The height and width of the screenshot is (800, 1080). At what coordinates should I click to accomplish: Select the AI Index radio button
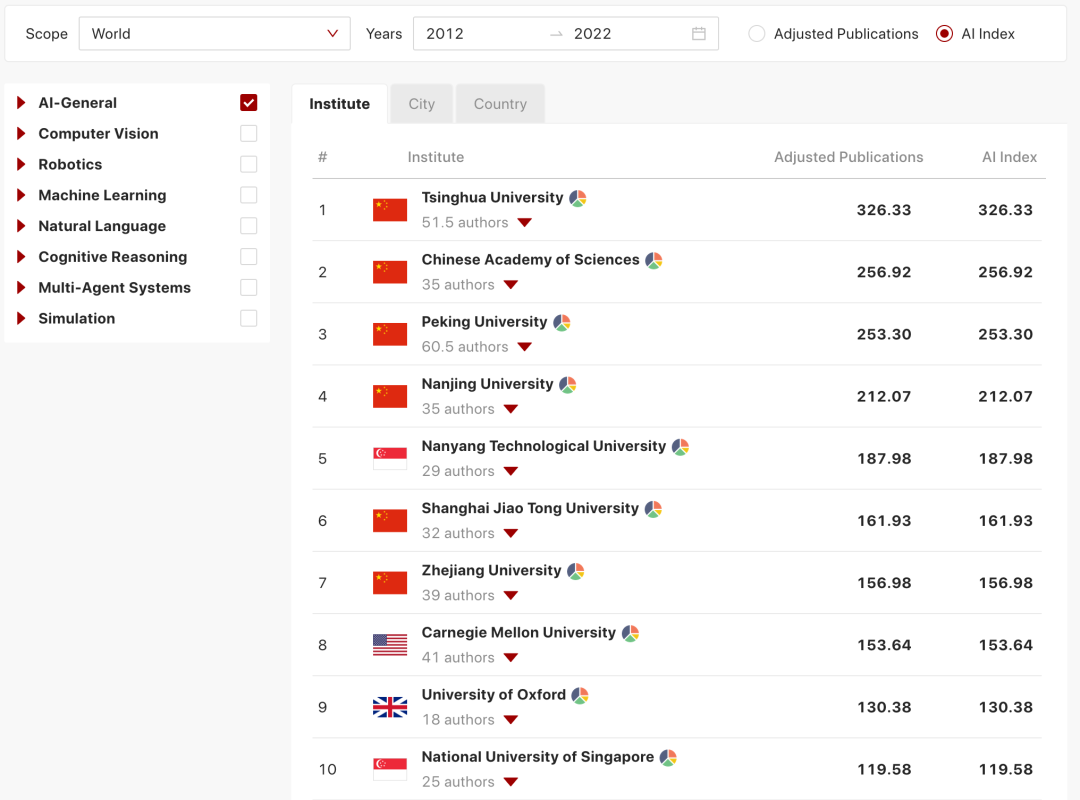[944, 34]
